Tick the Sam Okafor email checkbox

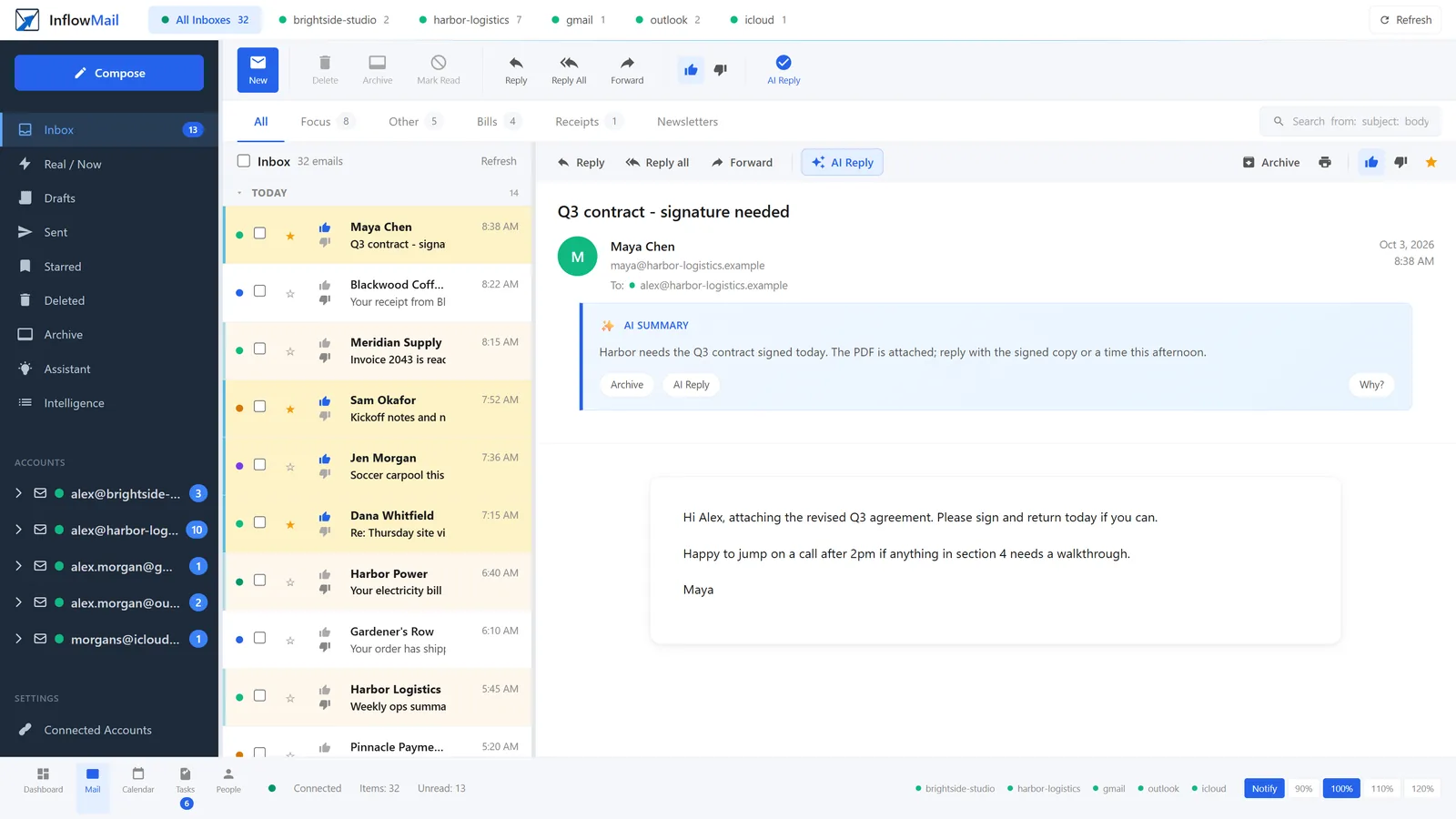click(x=260, y=406)
